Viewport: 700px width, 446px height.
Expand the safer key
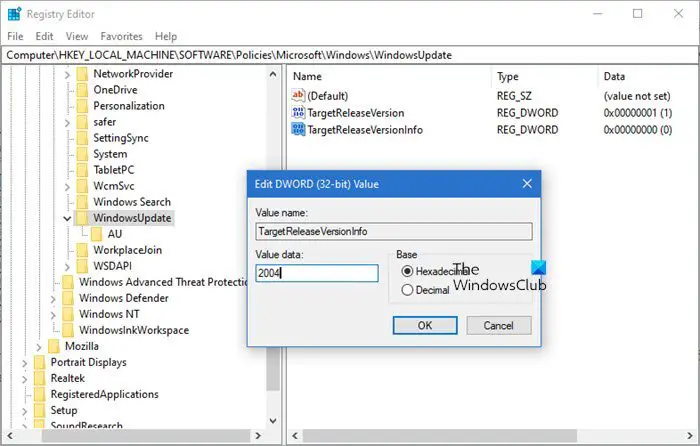click(67, 122)
